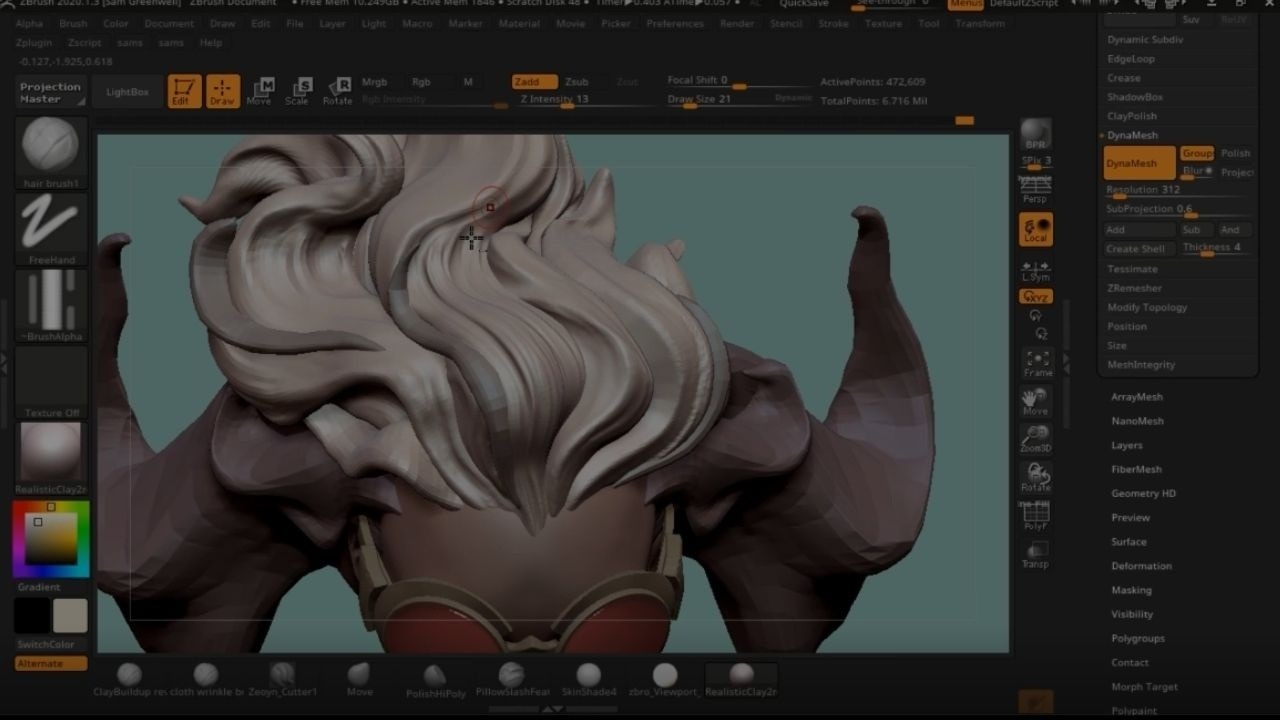The width and height of the screenshot is (1280, 720).
Task: Click the BPR render icon
Action: (1035, 134)
